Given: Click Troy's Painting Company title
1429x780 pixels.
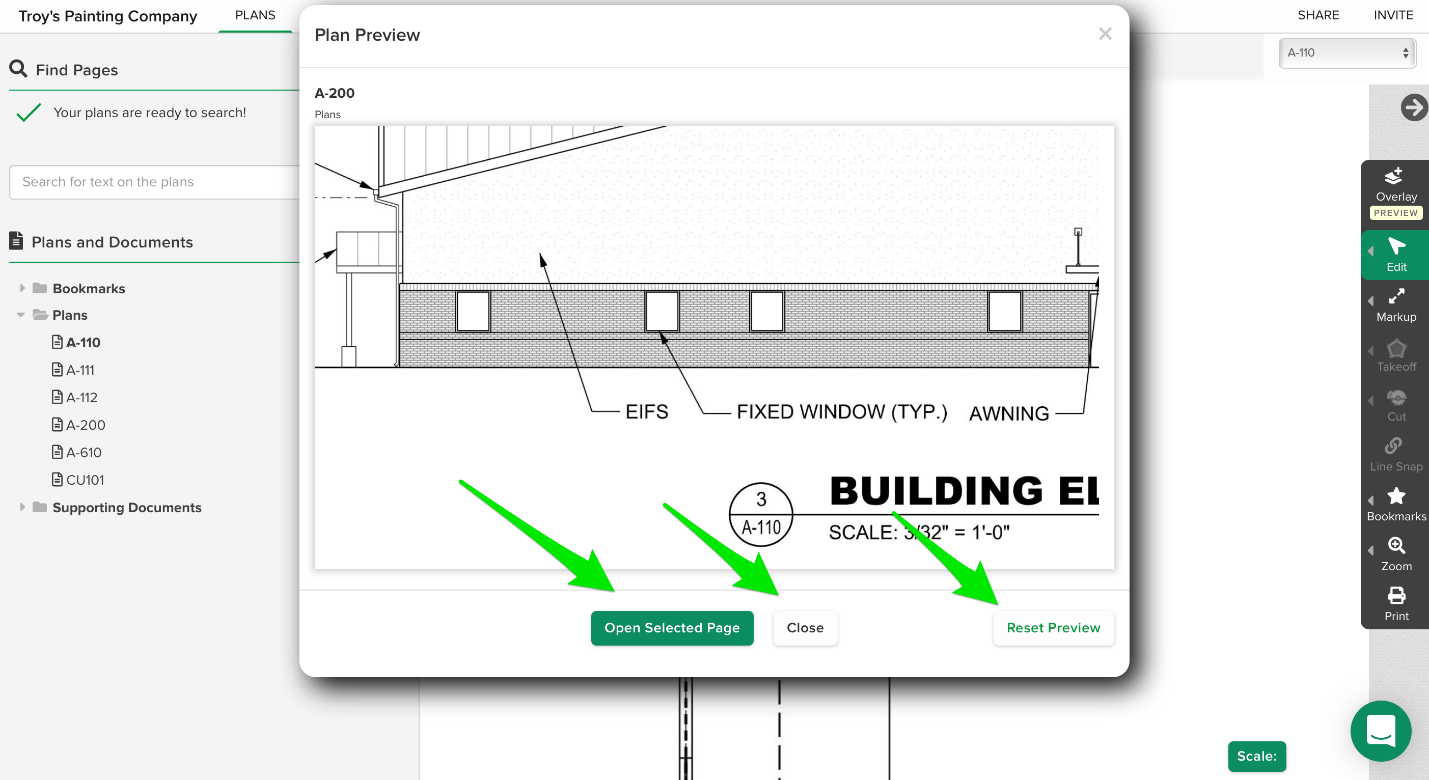Looking at the screenshot, I should 108,16.
